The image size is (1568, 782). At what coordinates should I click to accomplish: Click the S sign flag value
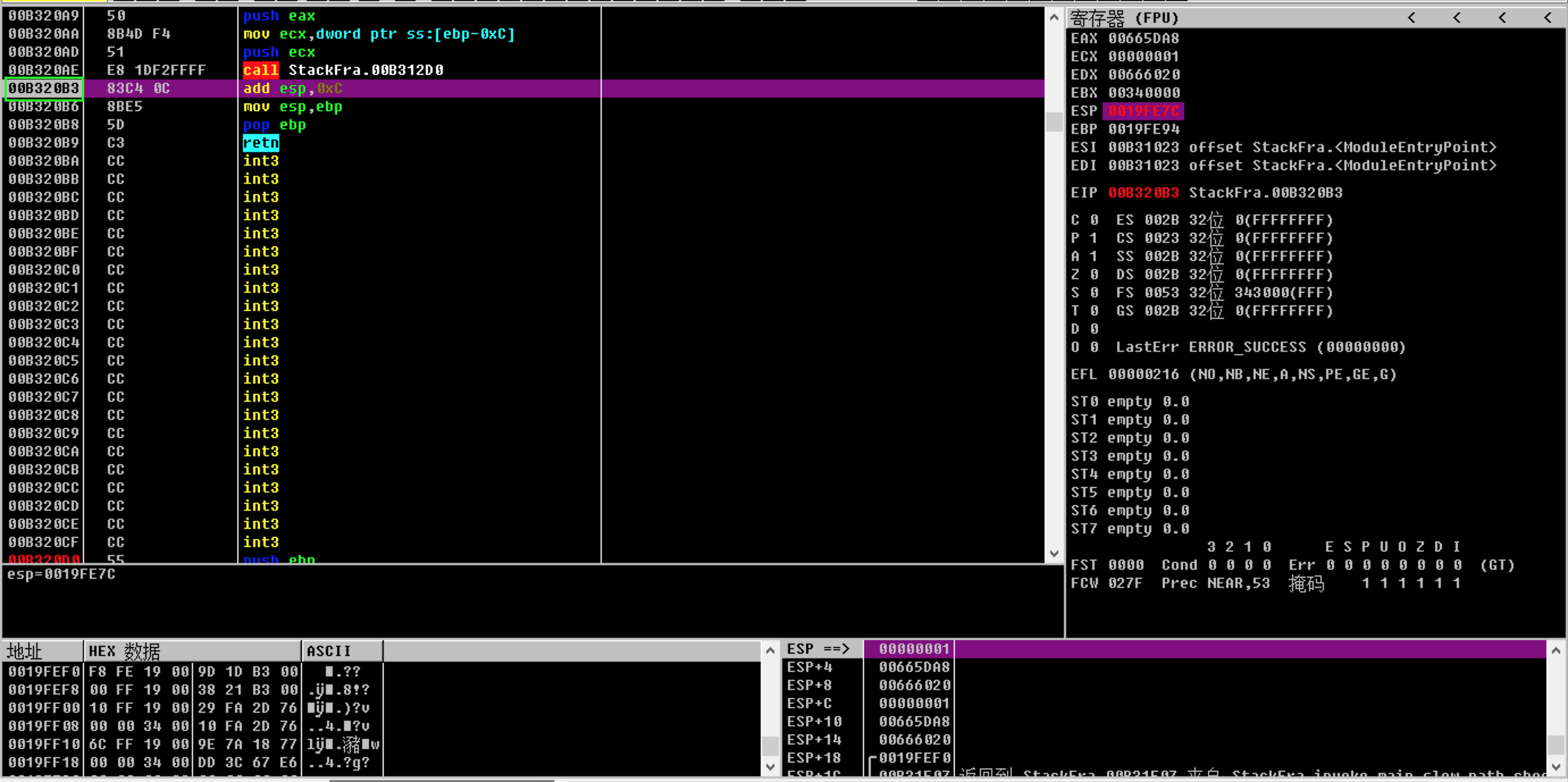[1095, 293]
